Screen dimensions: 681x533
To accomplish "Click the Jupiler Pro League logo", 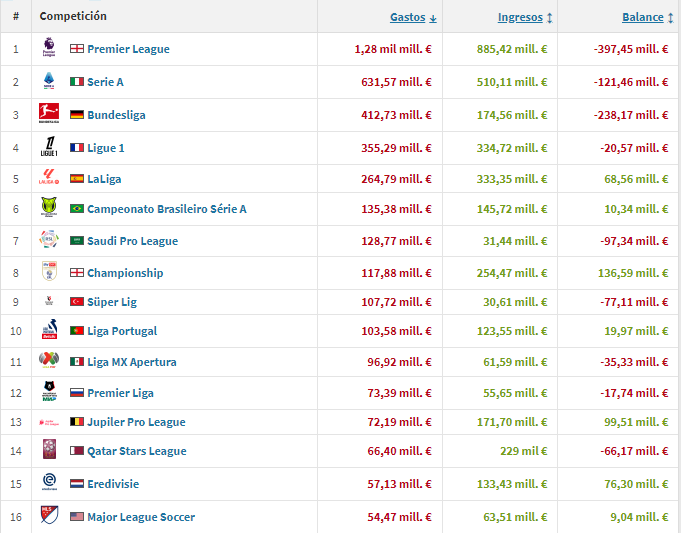I will (49, 422).
